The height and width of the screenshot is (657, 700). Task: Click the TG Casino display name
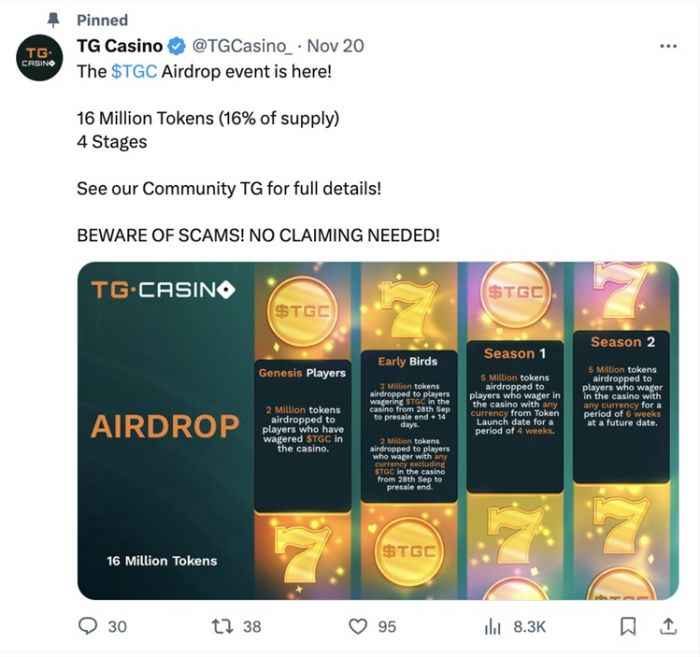coord(120,46)
